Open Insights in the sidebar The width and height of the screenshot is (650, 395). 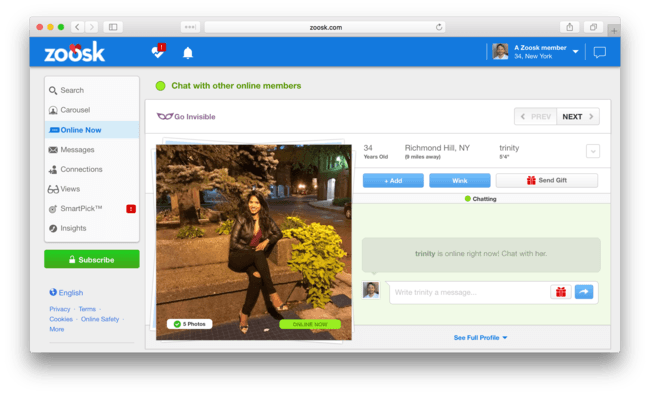click(92, 228)
